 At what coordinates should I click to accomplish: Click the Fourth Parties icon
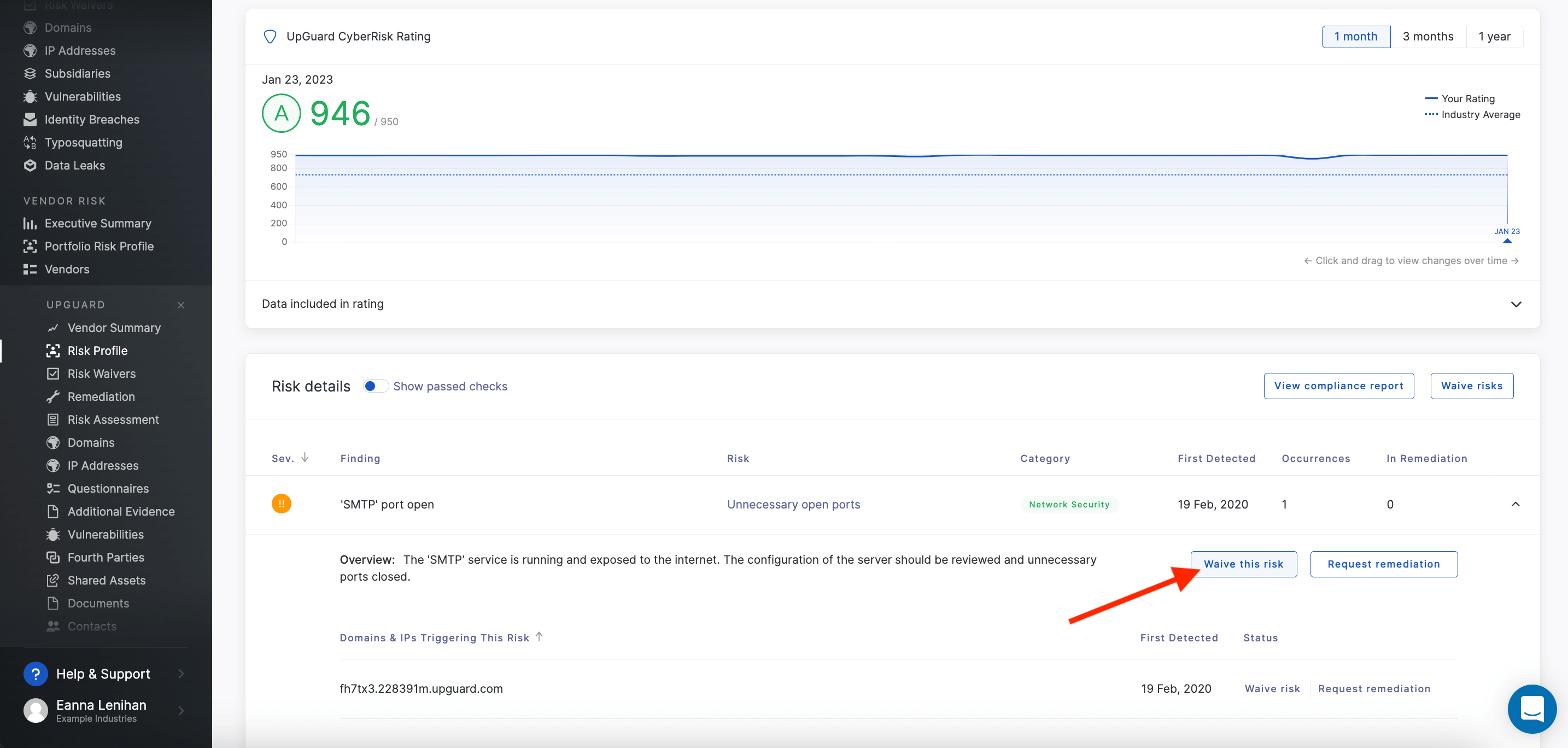pyautogui.click(x=53, y=558)
